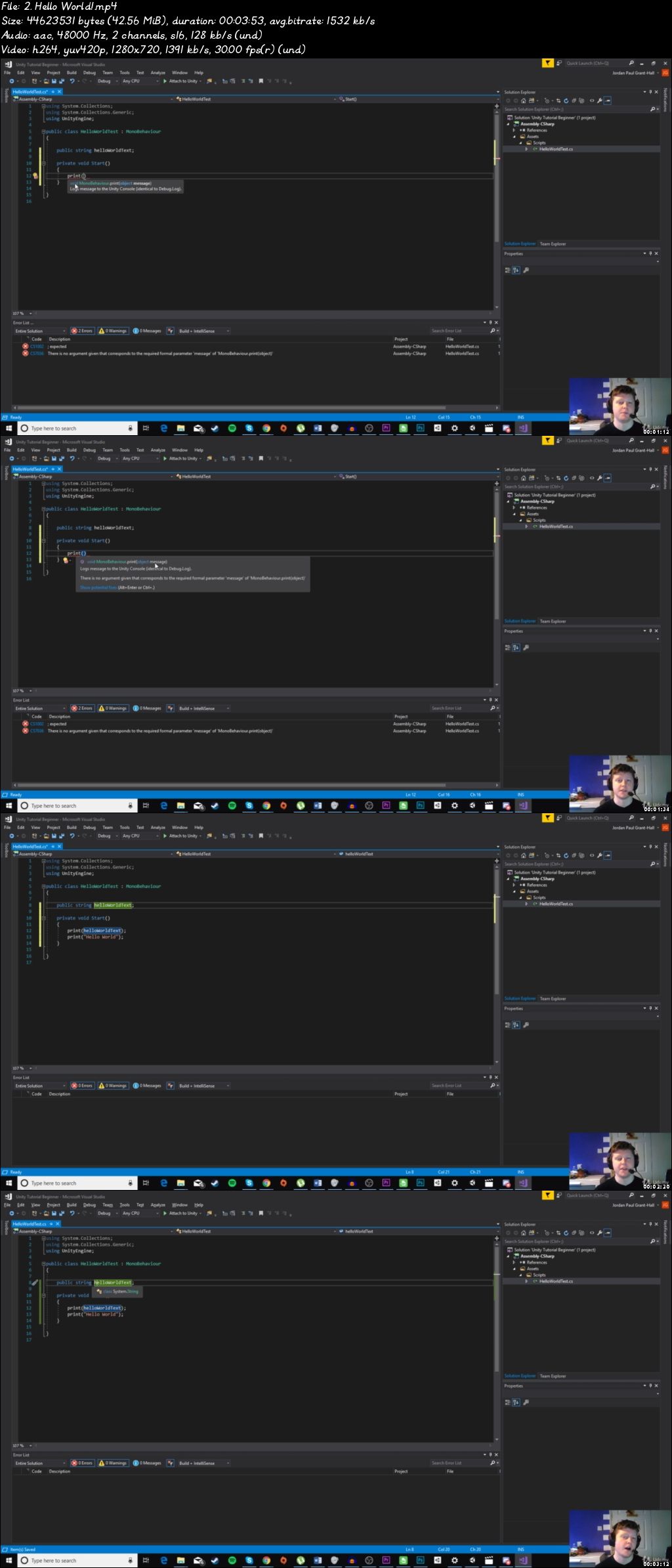672x1568 pixels.
Task: Open the Analyze menu in 00:03:12 frame
Action: click(158, 1205)
